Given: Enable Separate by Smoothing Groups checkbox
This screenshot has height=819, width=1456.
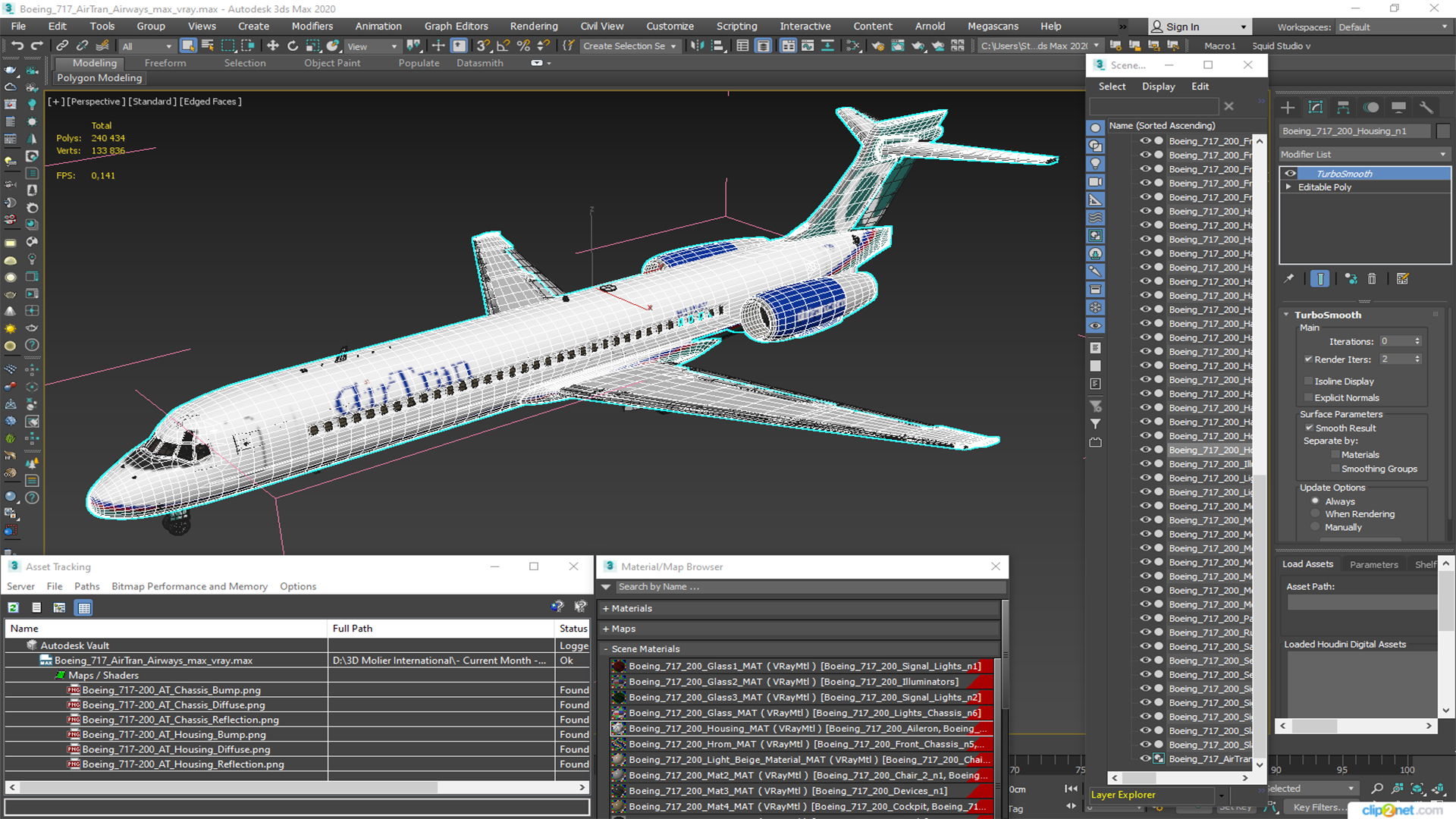Looking at the screenshot, I should pyautogui.click(x=1335, y=469).
